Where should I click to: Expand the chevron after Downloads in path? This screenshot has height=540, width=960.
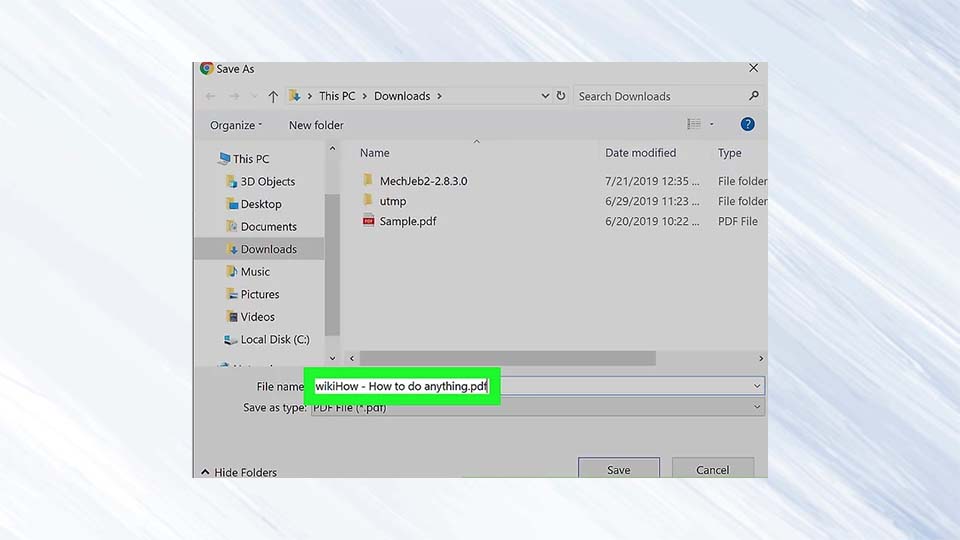pos(439,96)
